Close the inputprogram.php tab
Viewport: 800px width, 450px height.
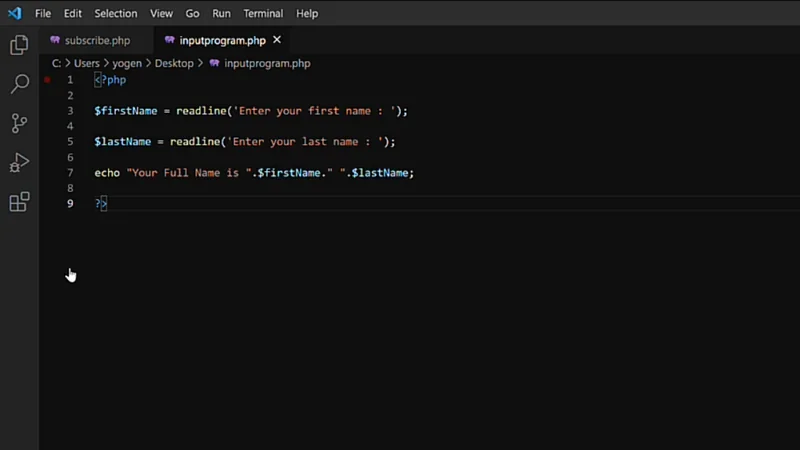coord(277,40)
